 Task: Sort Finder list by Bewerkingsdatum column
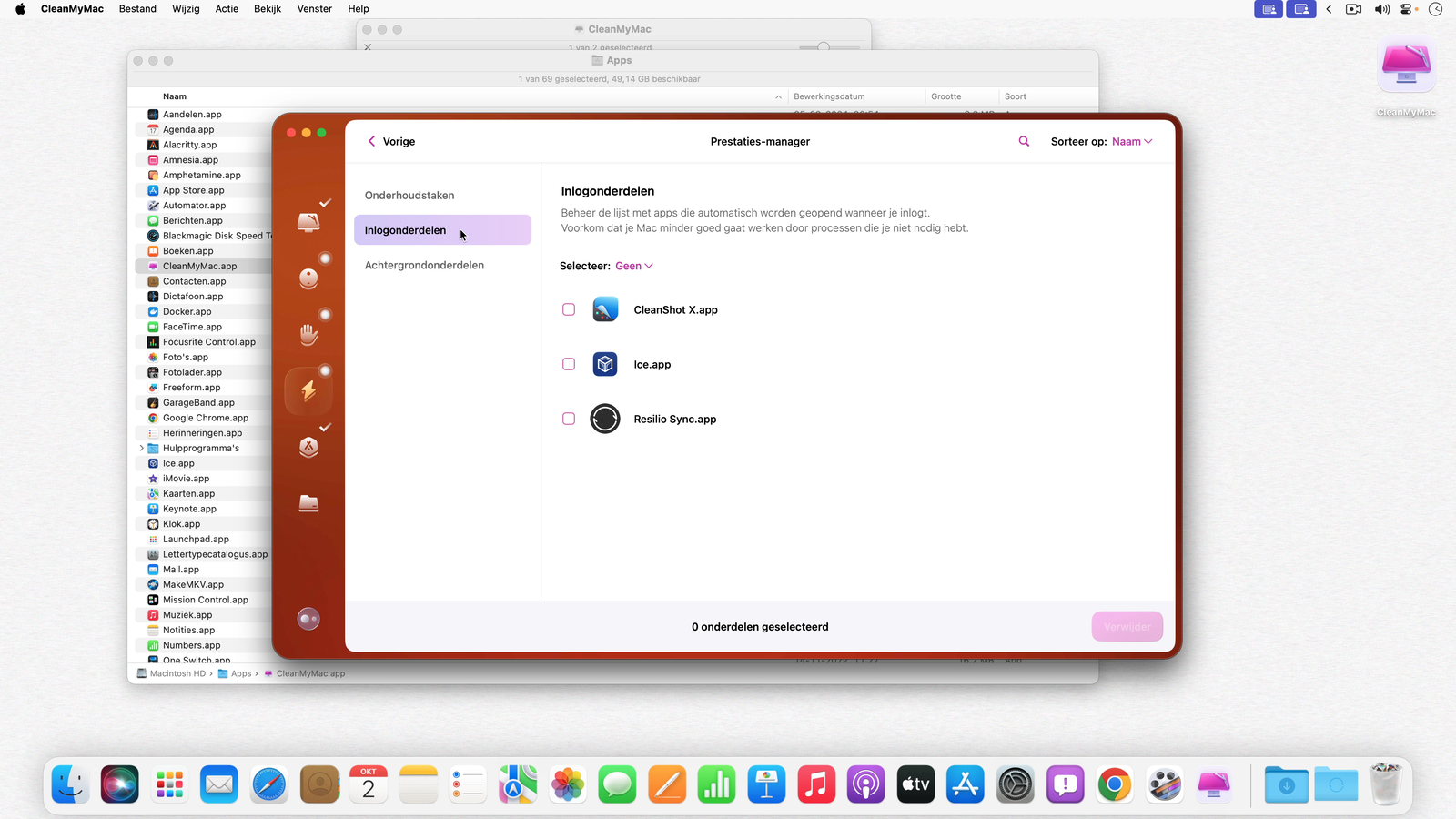(829, 96)
